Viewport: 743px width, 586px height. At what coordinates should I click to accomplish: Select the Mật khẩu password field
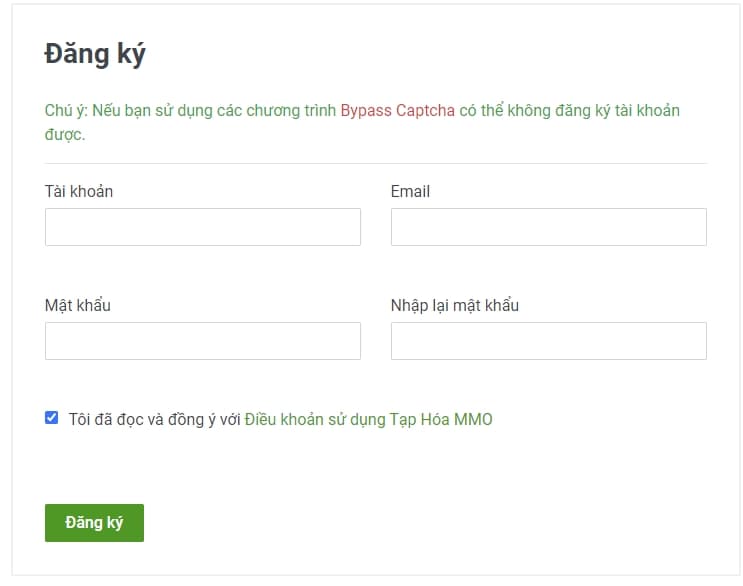click(202, 341)
